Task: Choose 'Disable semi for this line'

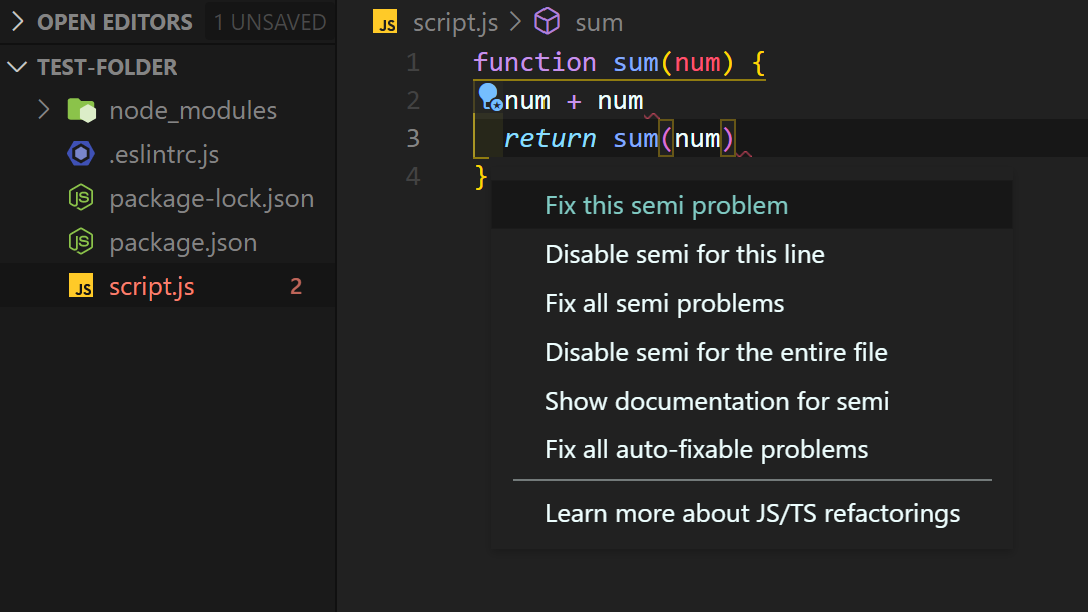Action: click(684, 254)
